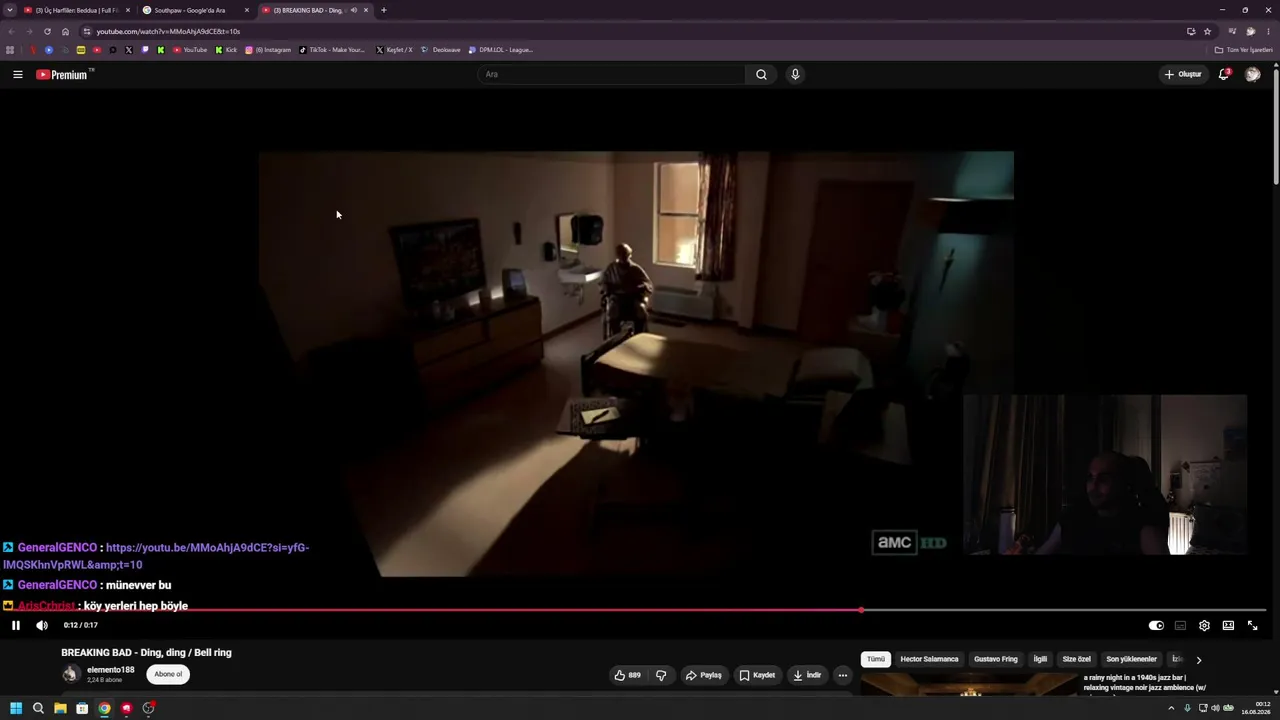Click the browser address bar URL
Image resolution: width=1280 pixels, height=720 pixels.
click(168, 31)
